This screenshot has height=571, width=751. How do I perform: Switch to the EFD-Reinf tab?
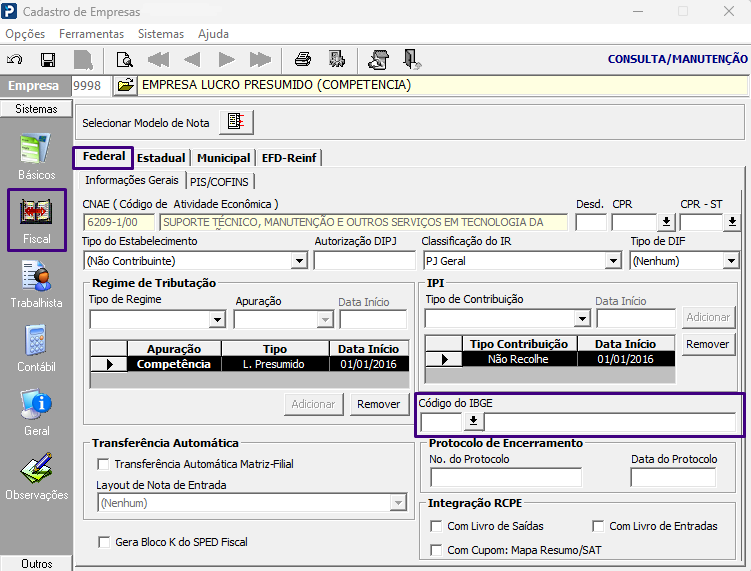click(289, 158)
